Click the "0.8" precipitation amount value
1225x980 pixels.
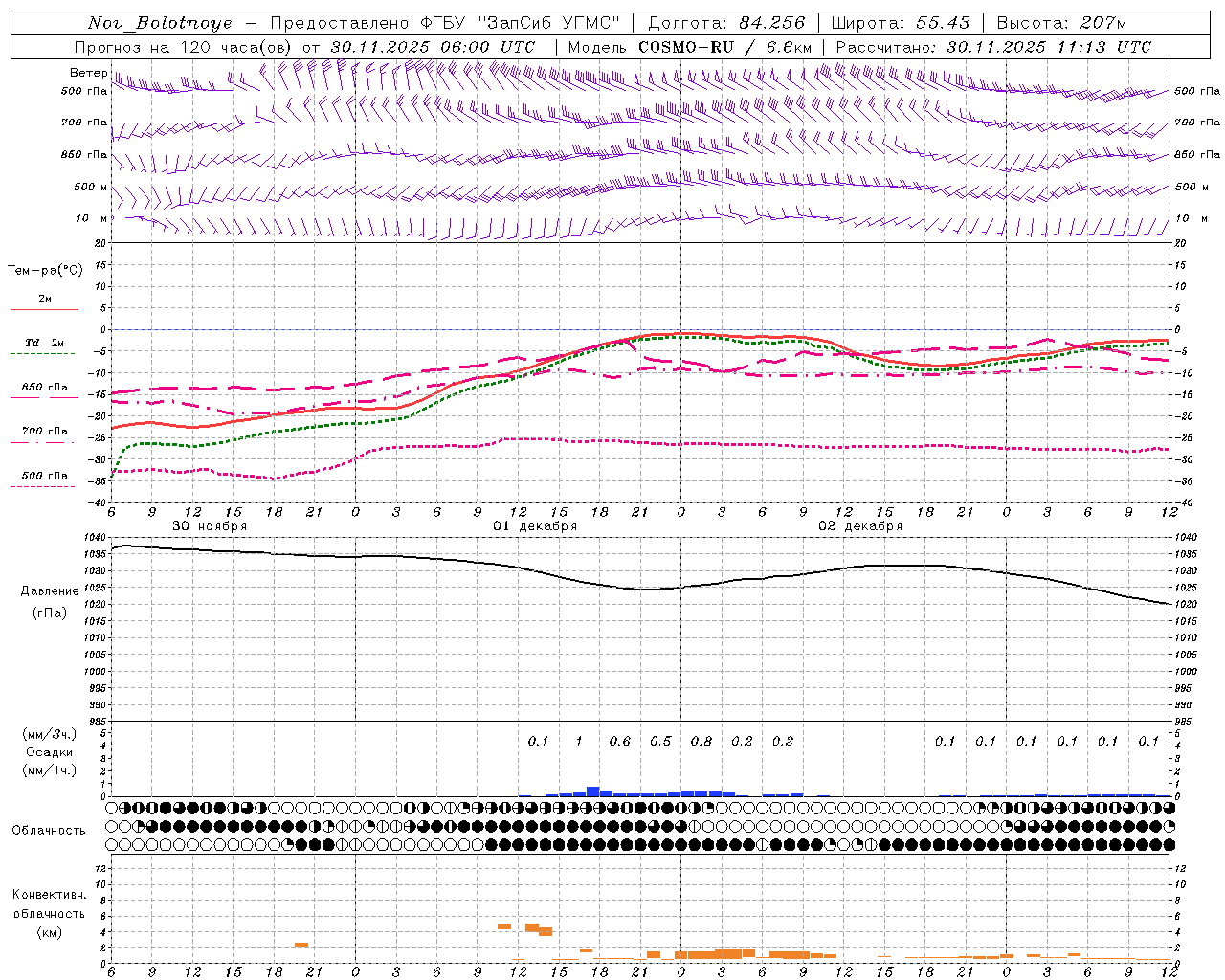tap(702, 742)
